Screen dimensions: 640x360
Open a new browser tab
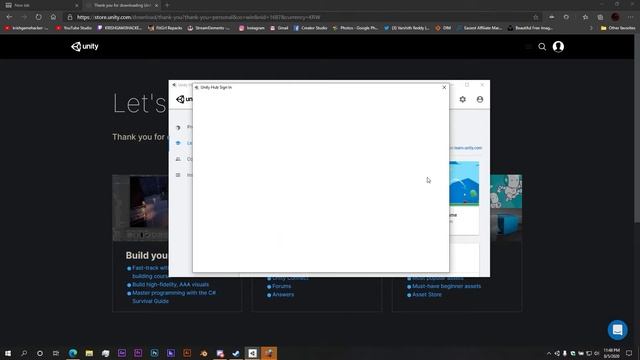pyautogui.click(x=167, y=5)
